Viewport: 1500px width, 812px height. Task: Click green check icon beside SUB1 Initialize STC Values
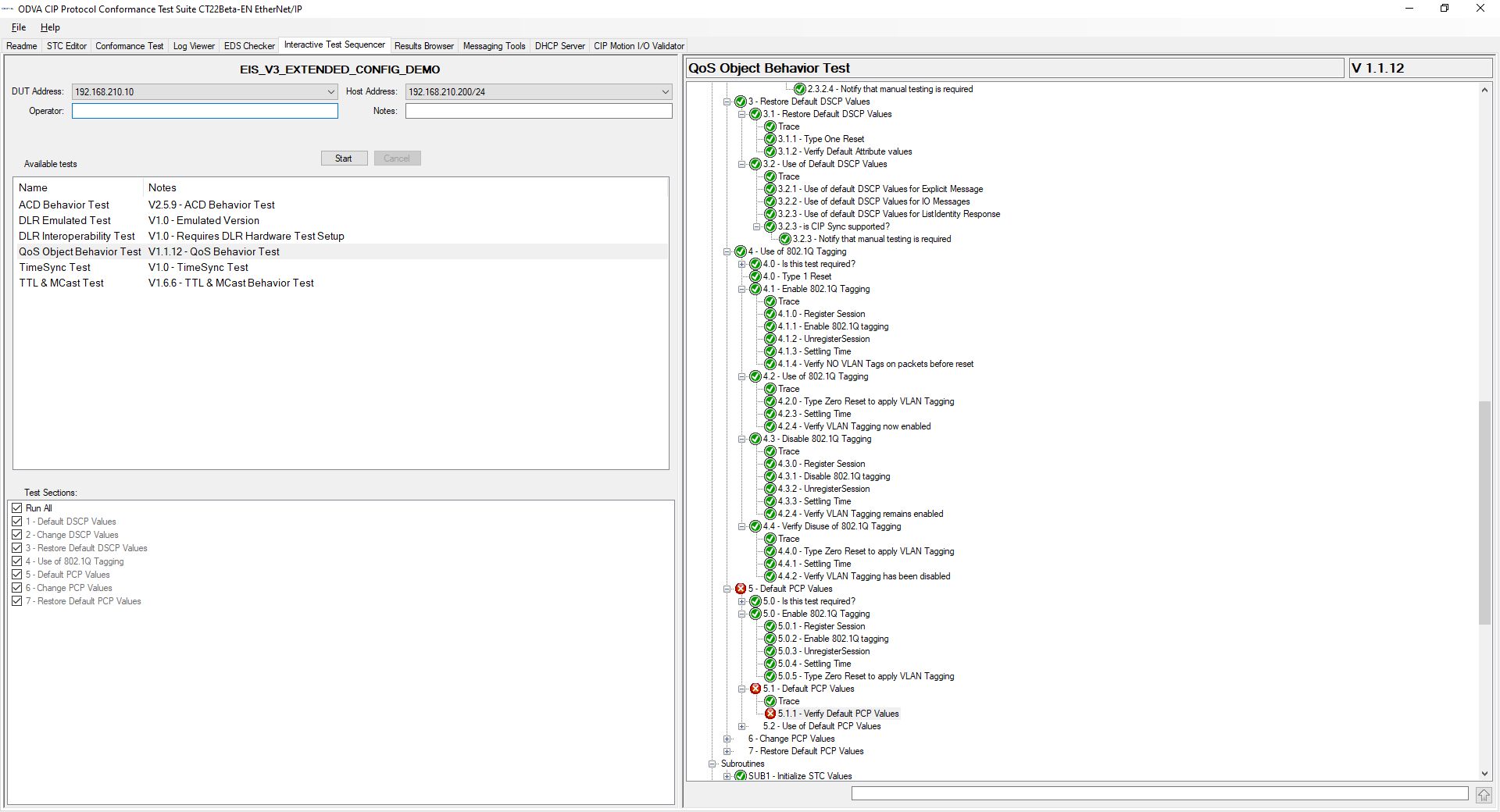[741, 776]
